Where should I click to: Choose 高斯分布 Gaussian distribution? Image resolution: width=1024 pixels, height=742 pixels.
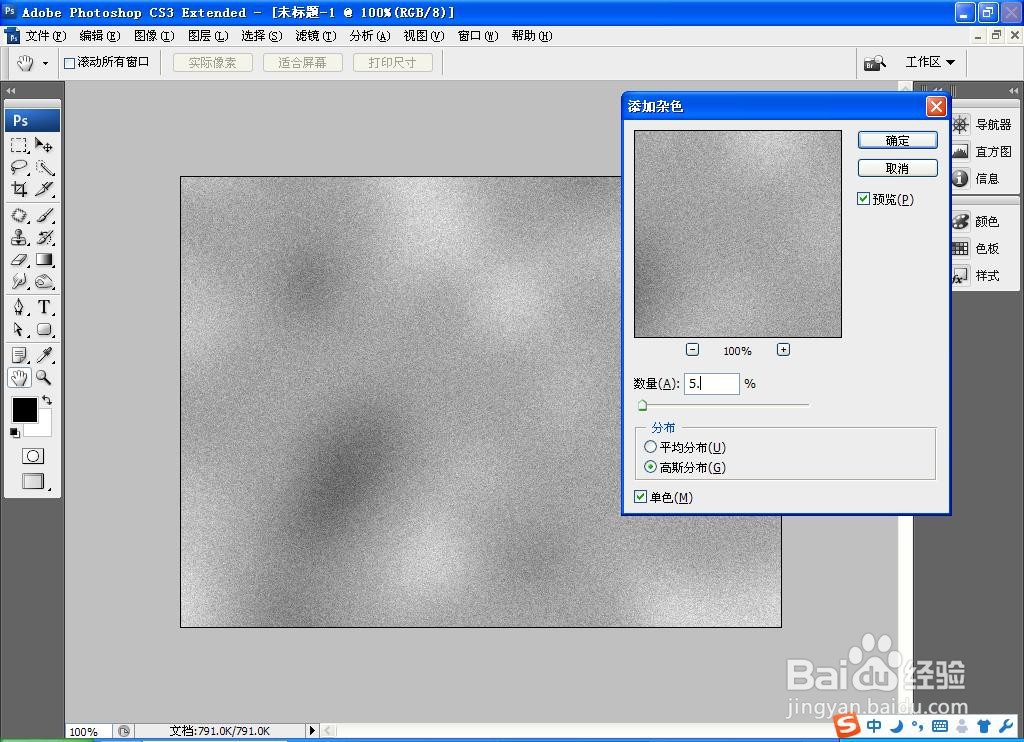coord(650,467)
